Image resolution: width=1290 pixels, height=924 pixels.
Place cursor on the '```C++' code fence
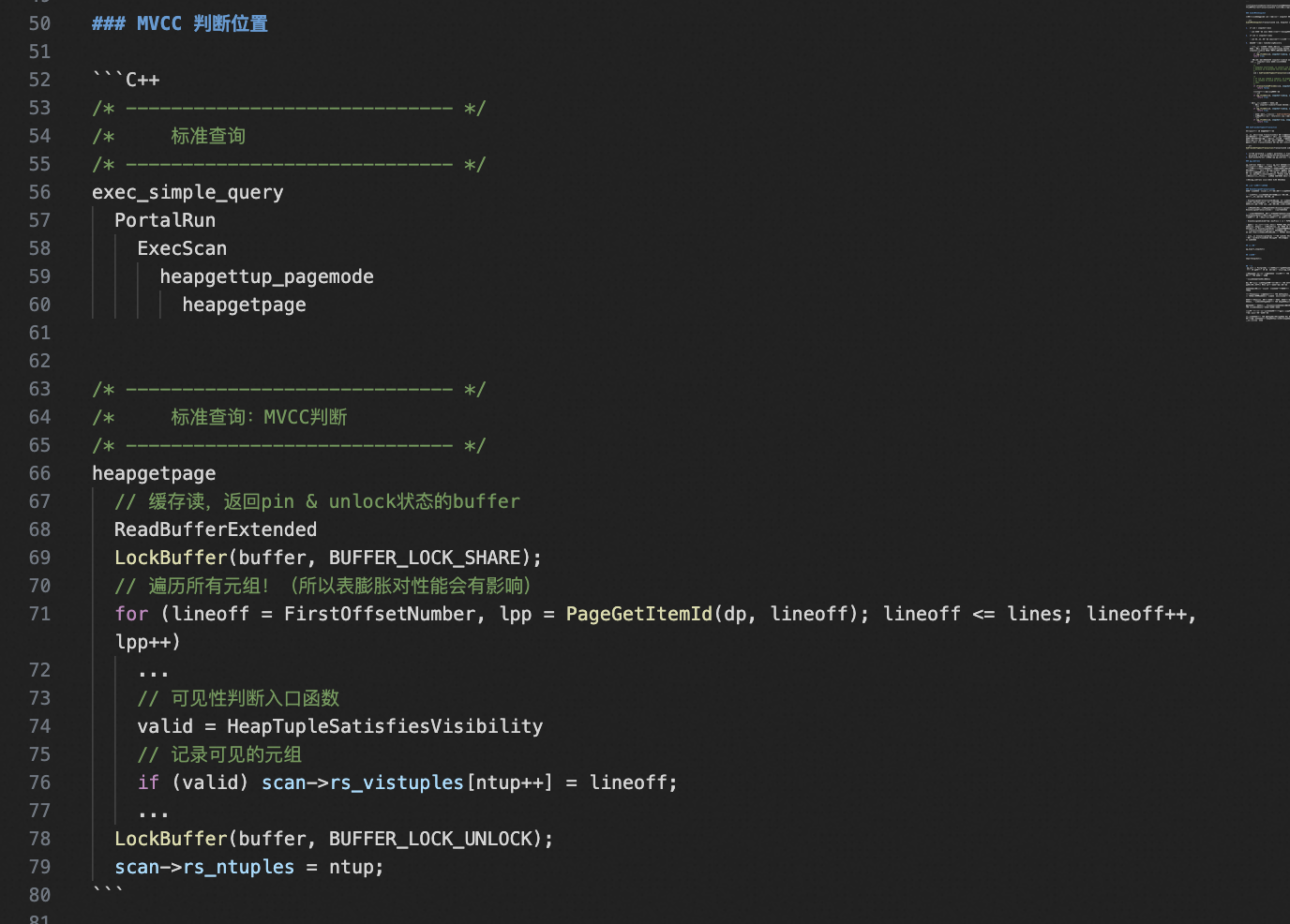[x=126, y=80]
